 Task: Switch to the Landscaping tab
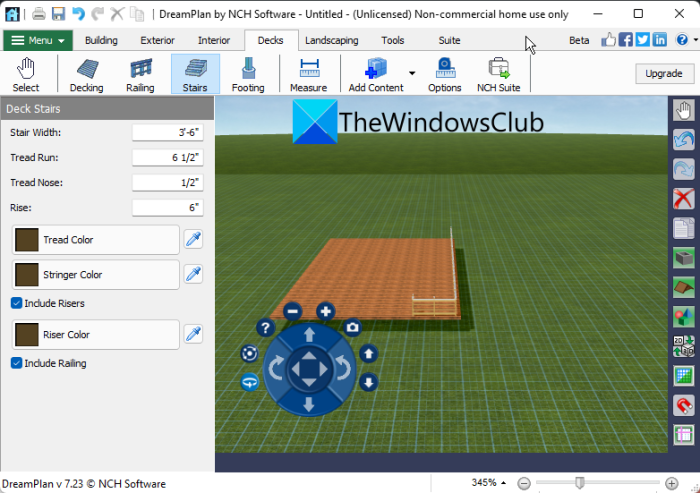332,40
